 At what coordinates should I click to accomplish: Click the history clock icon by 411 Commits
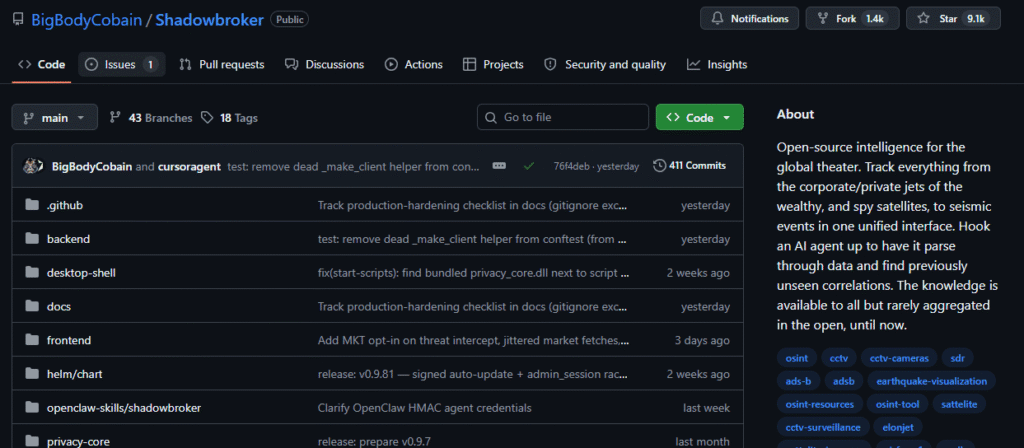click(660, 166)
